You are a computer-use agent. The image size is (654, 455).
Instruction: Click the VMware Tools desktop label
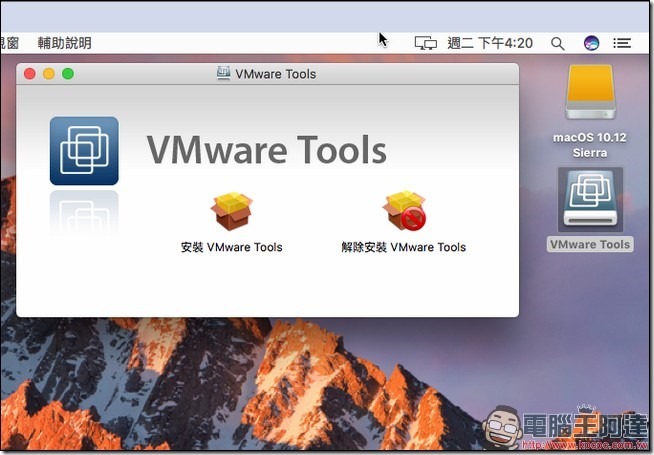point(590,244)
